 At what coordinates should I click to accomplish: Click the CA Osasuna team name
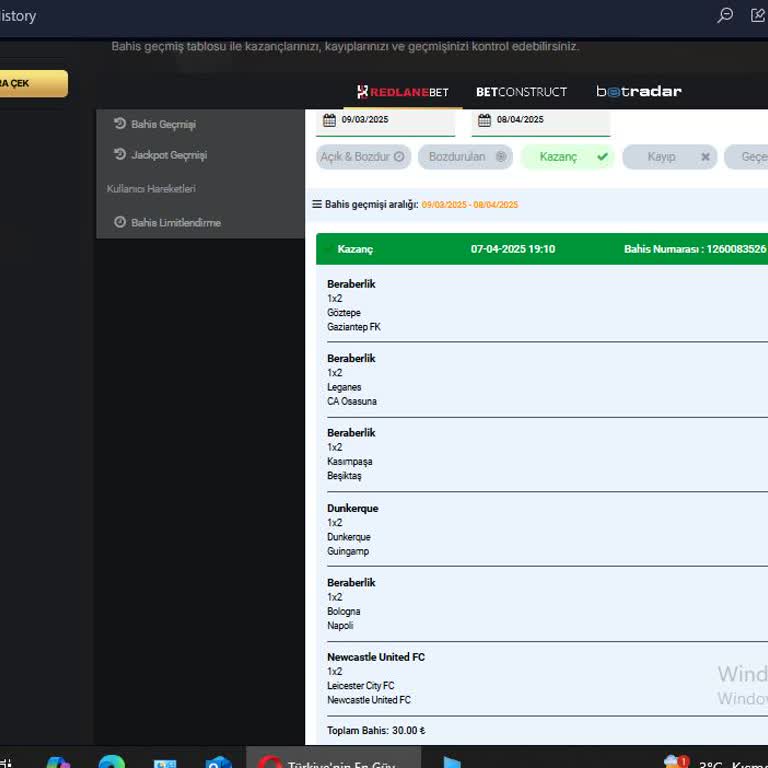pos(352,401)
